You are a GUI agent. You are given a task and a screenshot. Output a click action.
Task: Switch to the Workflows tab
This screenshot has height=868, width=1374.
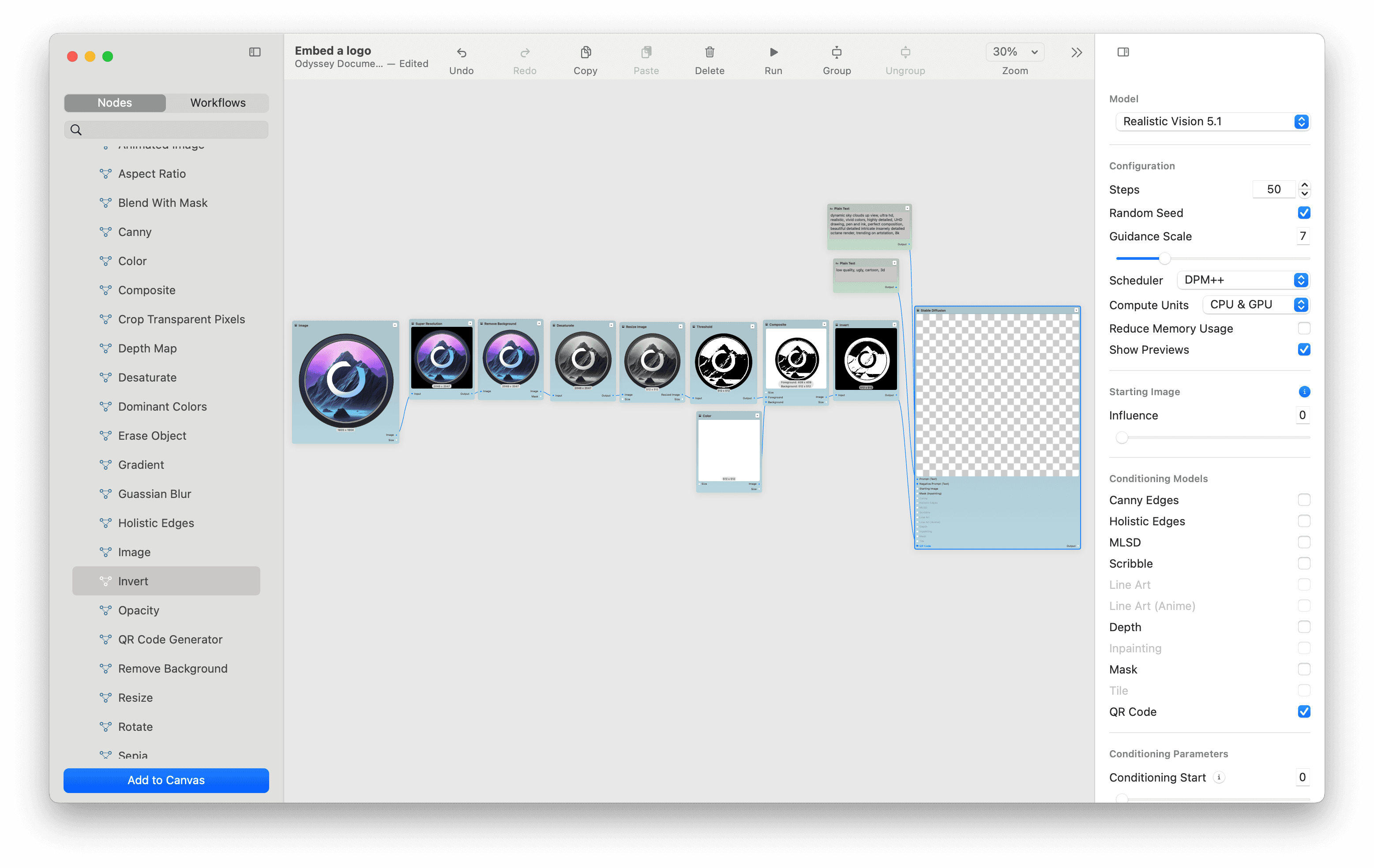[218, 101]
